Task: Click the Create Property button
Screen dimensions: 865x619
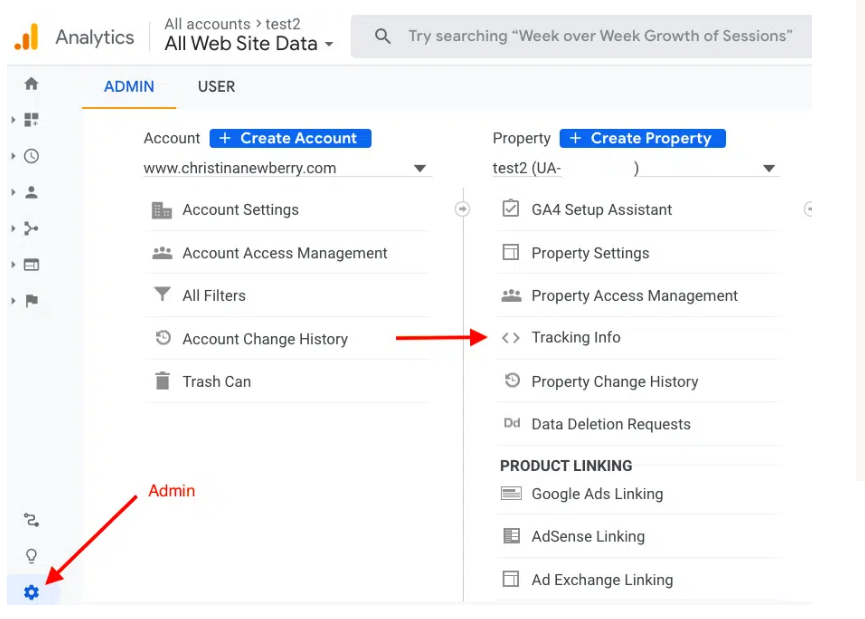Action: pyautogui.click(x=642, y=138)
